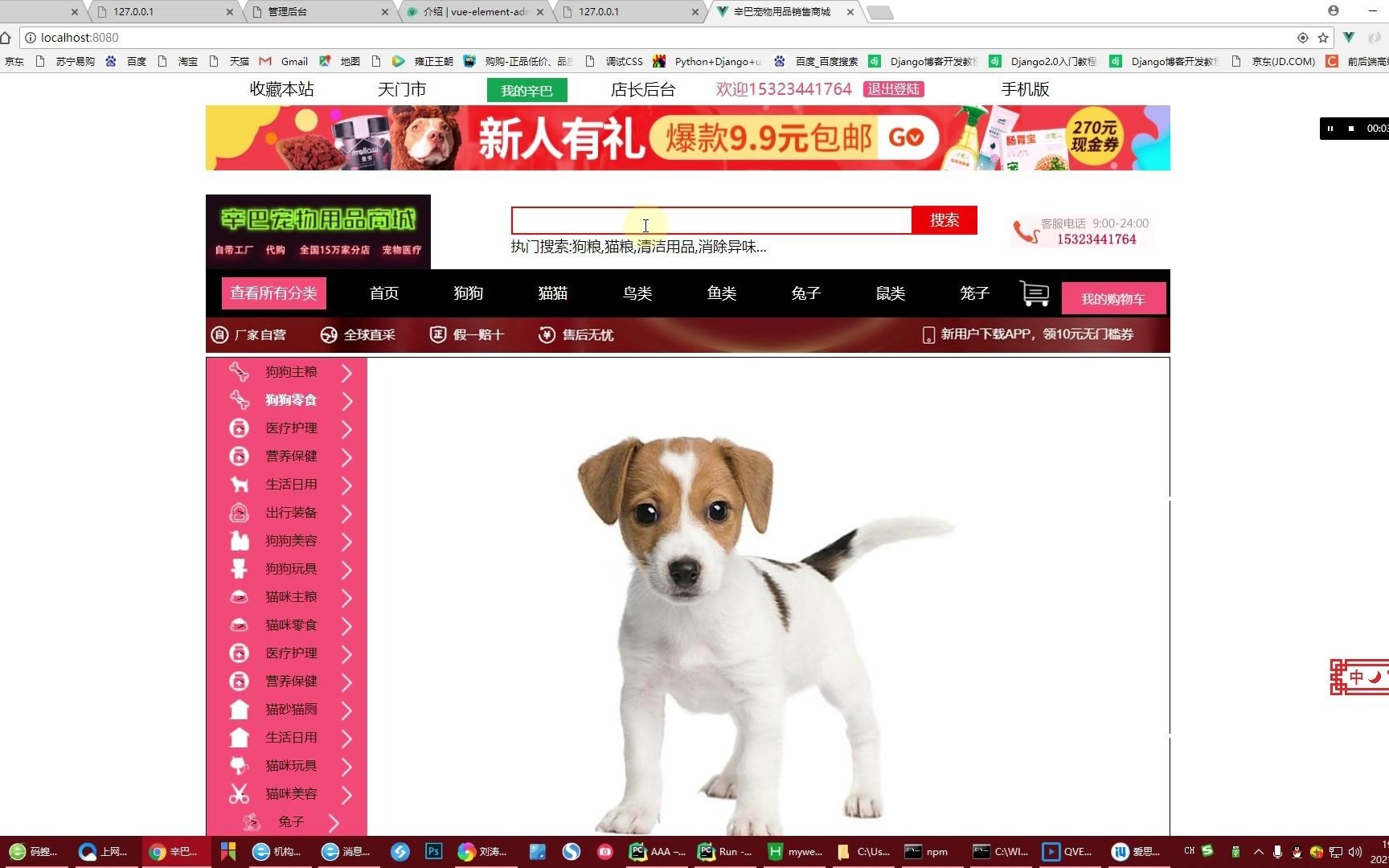Open the shopping cart icon
This screenshot has width=1389, height=868.
point(1035,293)
